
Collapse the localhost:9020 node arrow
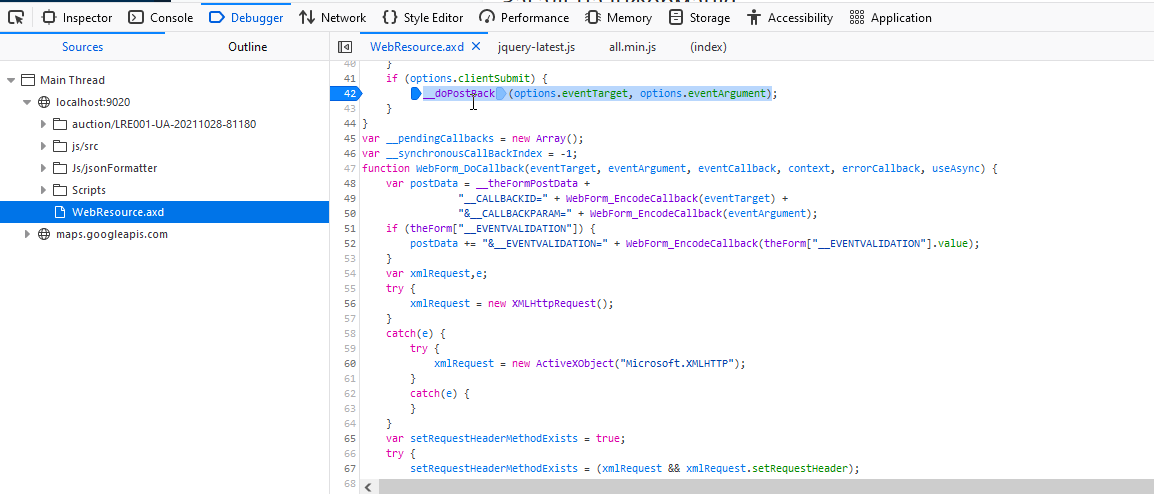pyautogui.click(x=27, y=102)
